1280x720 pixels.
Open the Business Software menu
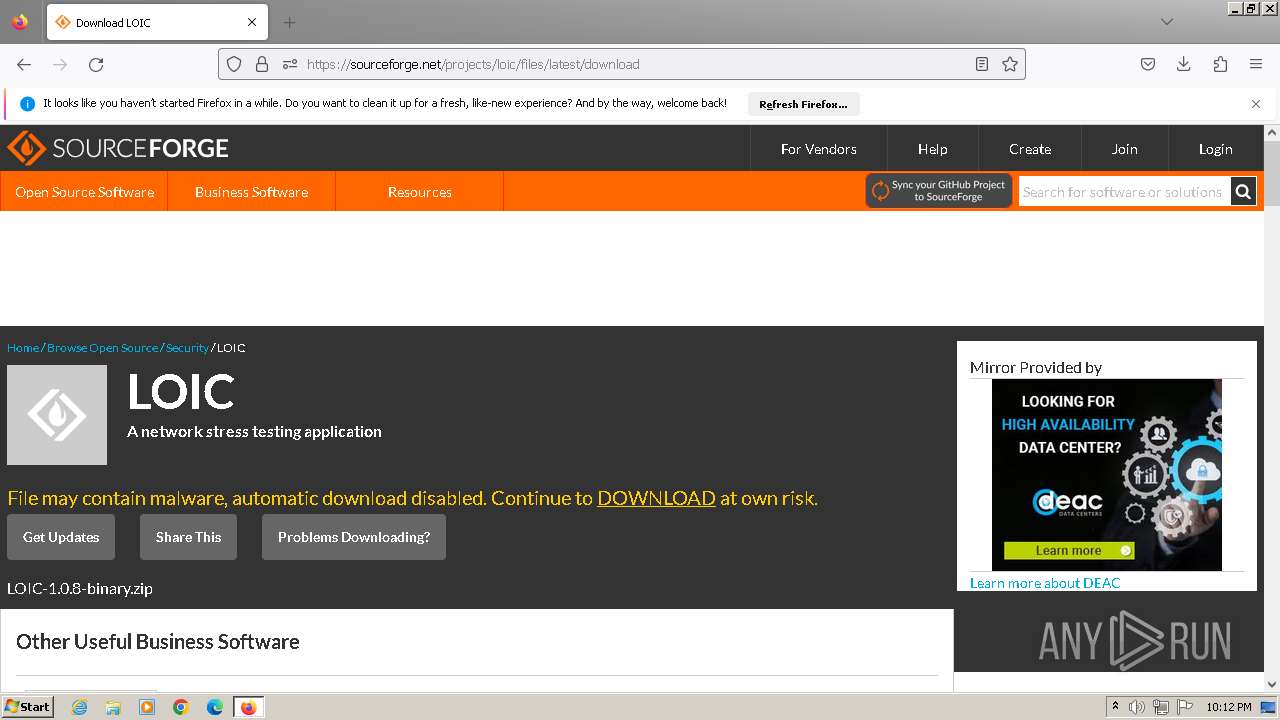(252, 192)
